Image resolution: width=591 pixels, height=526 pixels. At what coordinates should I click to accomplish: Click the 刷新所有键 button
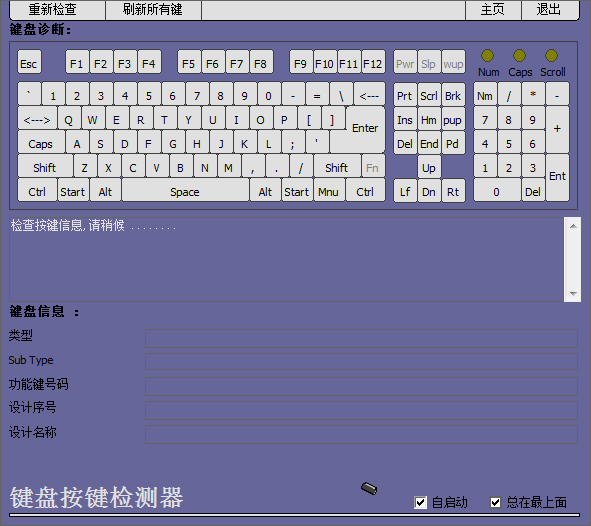click(x=153, y=9)
